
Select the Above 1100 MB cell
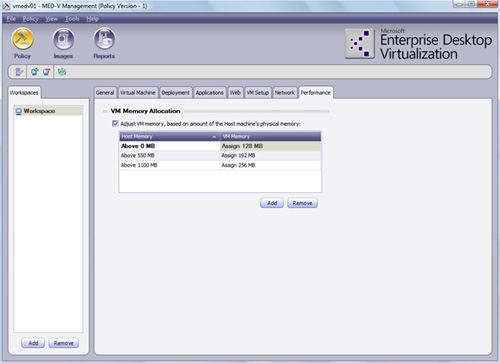point(169,165)
